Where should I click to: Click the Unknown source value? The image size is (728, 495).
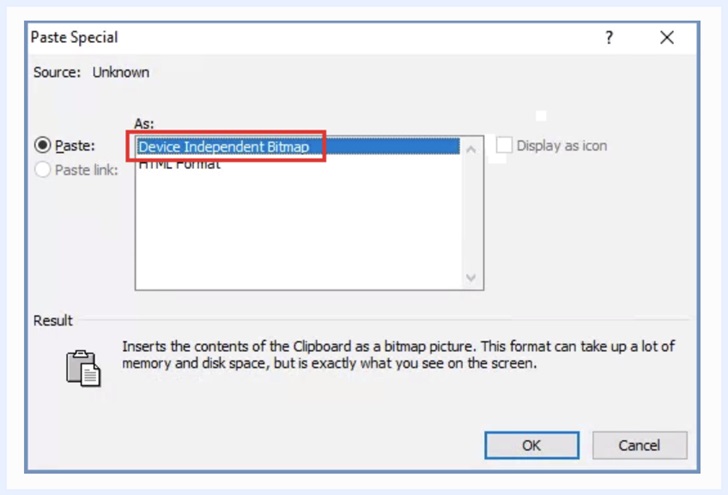coord(121,72)
